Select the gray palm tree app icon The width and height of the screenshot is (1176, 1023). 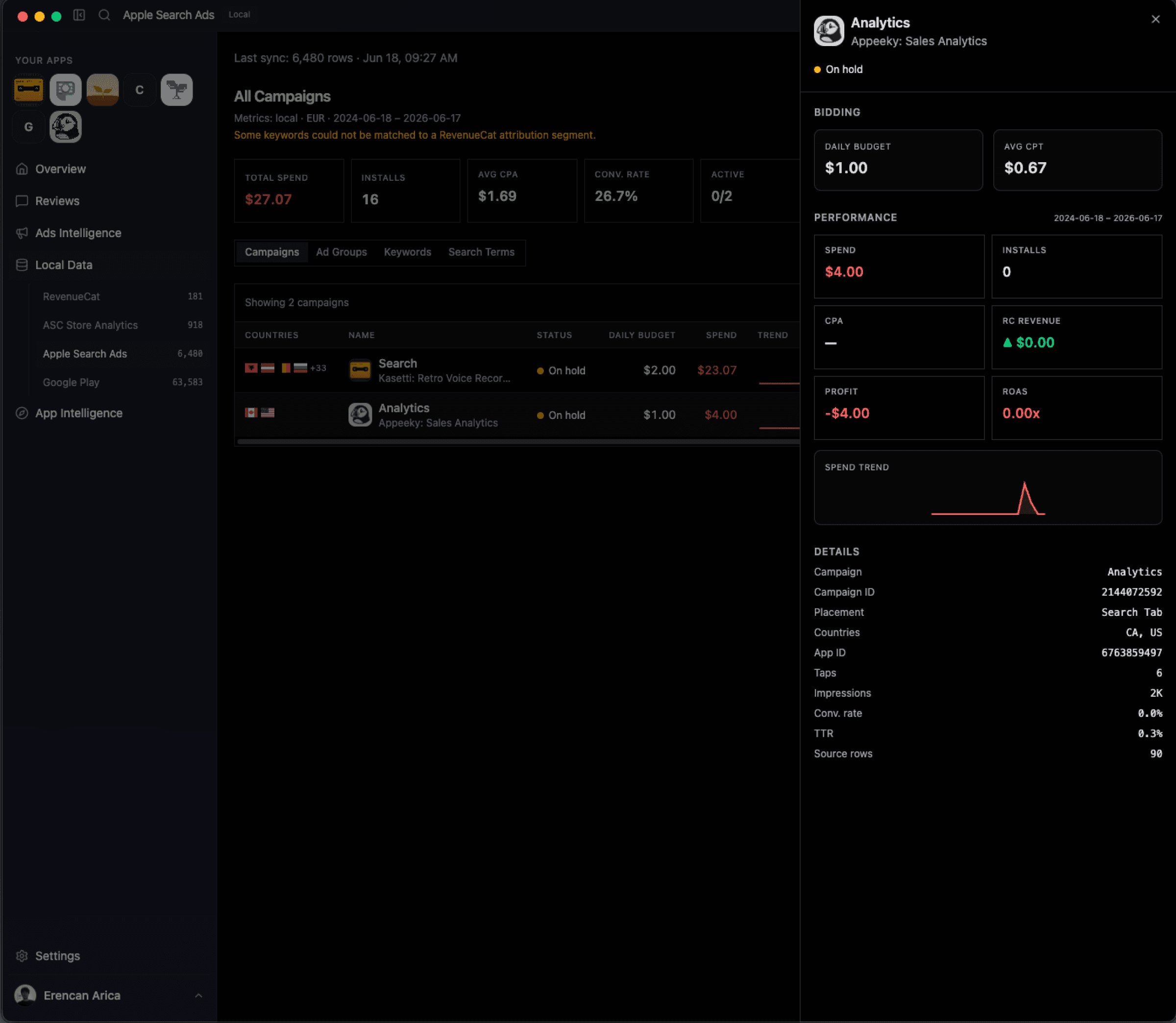click(176, 90)
